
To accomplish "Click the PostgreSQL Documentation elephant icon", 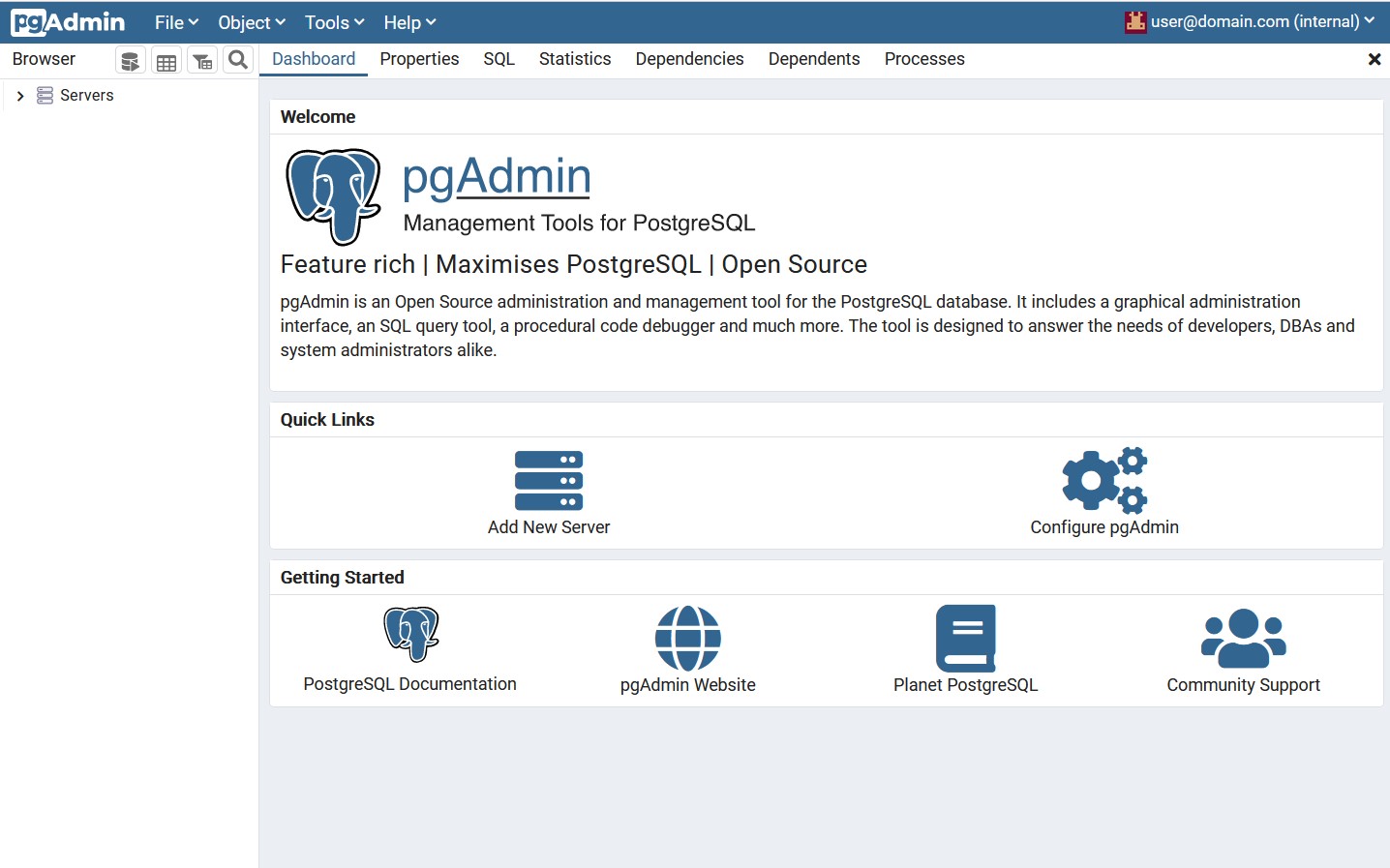I will pyautogui.click(x=410, y=635).
